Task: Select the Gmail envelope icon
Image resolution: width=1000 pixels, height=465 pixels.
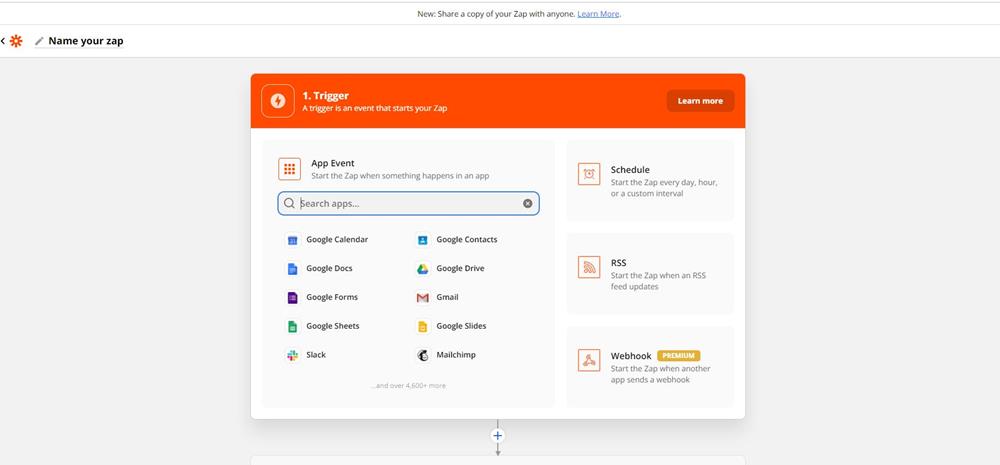Action: (x=422, y=297)
